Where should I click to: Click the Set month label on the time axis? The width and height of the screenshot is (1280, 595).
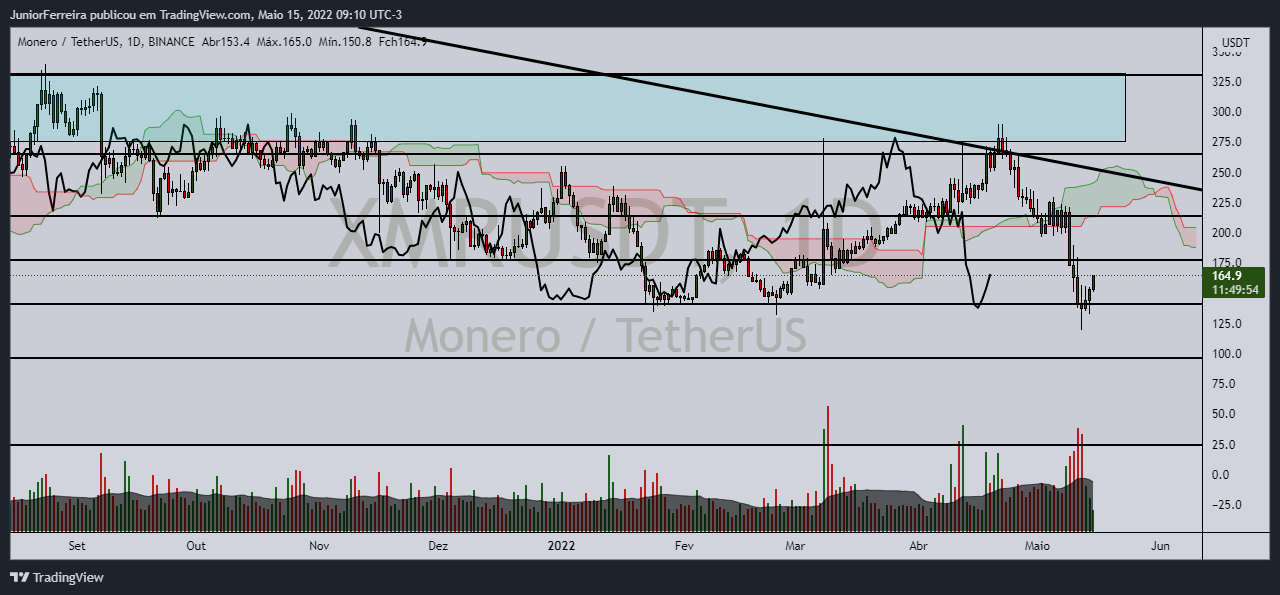click(x=77, y=546)
